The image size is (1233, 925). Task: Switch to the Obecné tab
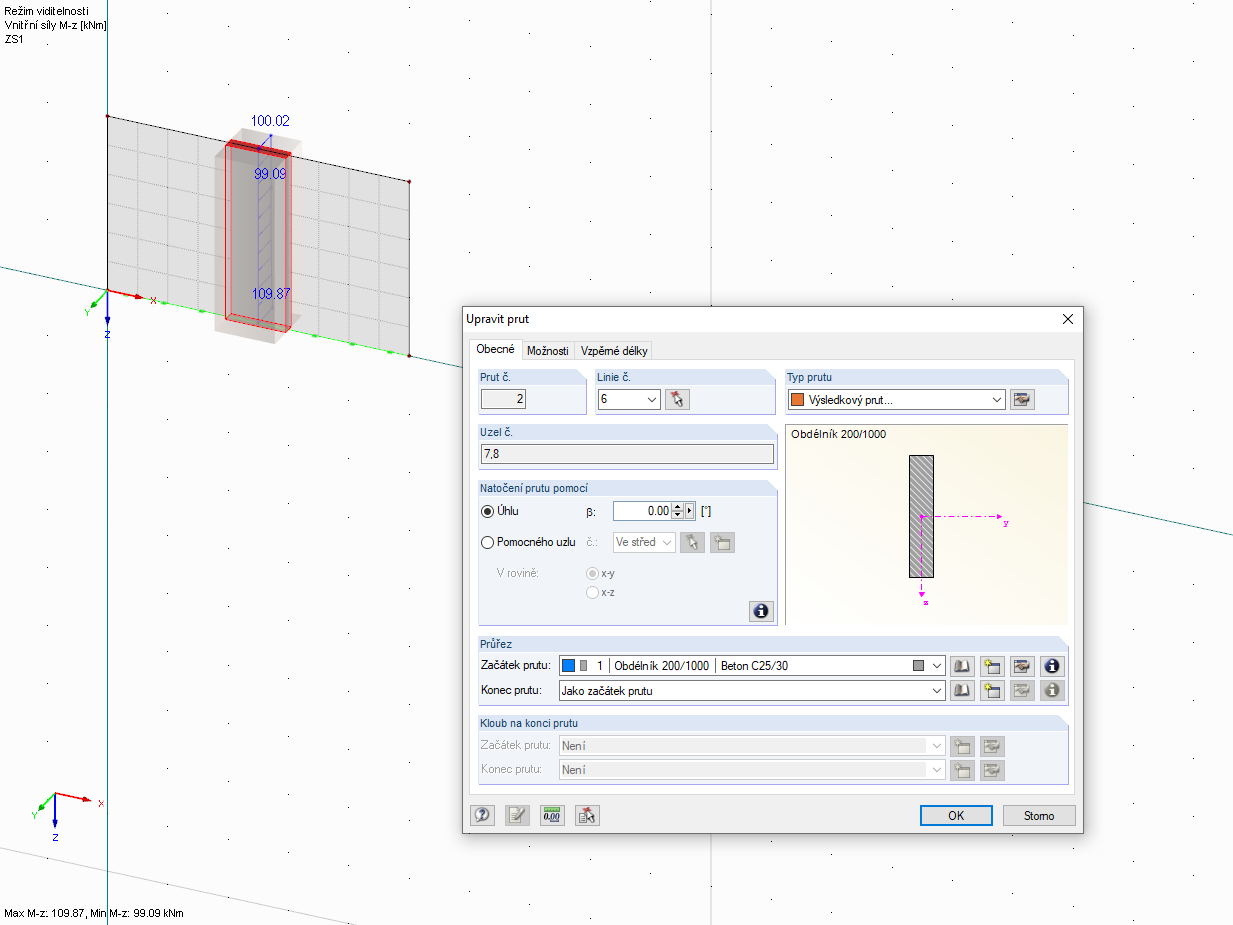click(496, 350)
